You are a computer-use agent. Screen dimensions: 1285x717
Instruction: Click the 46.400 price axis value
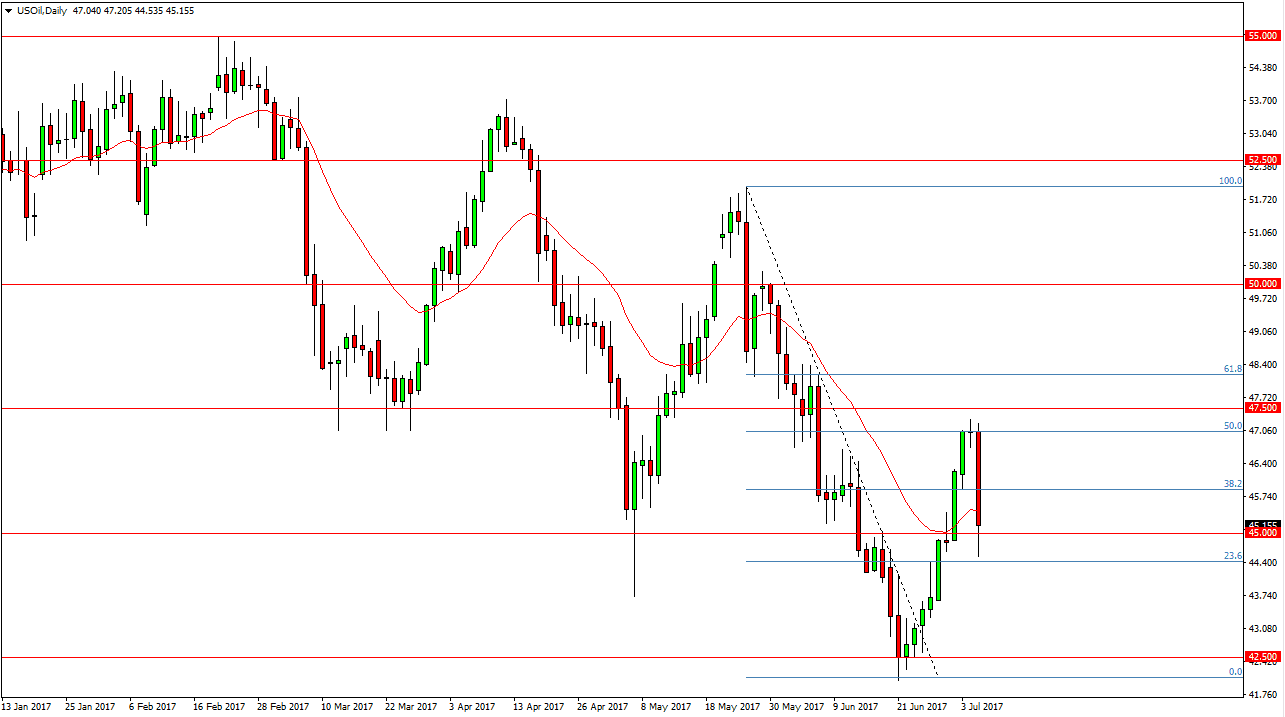[x=1265, y=464]
